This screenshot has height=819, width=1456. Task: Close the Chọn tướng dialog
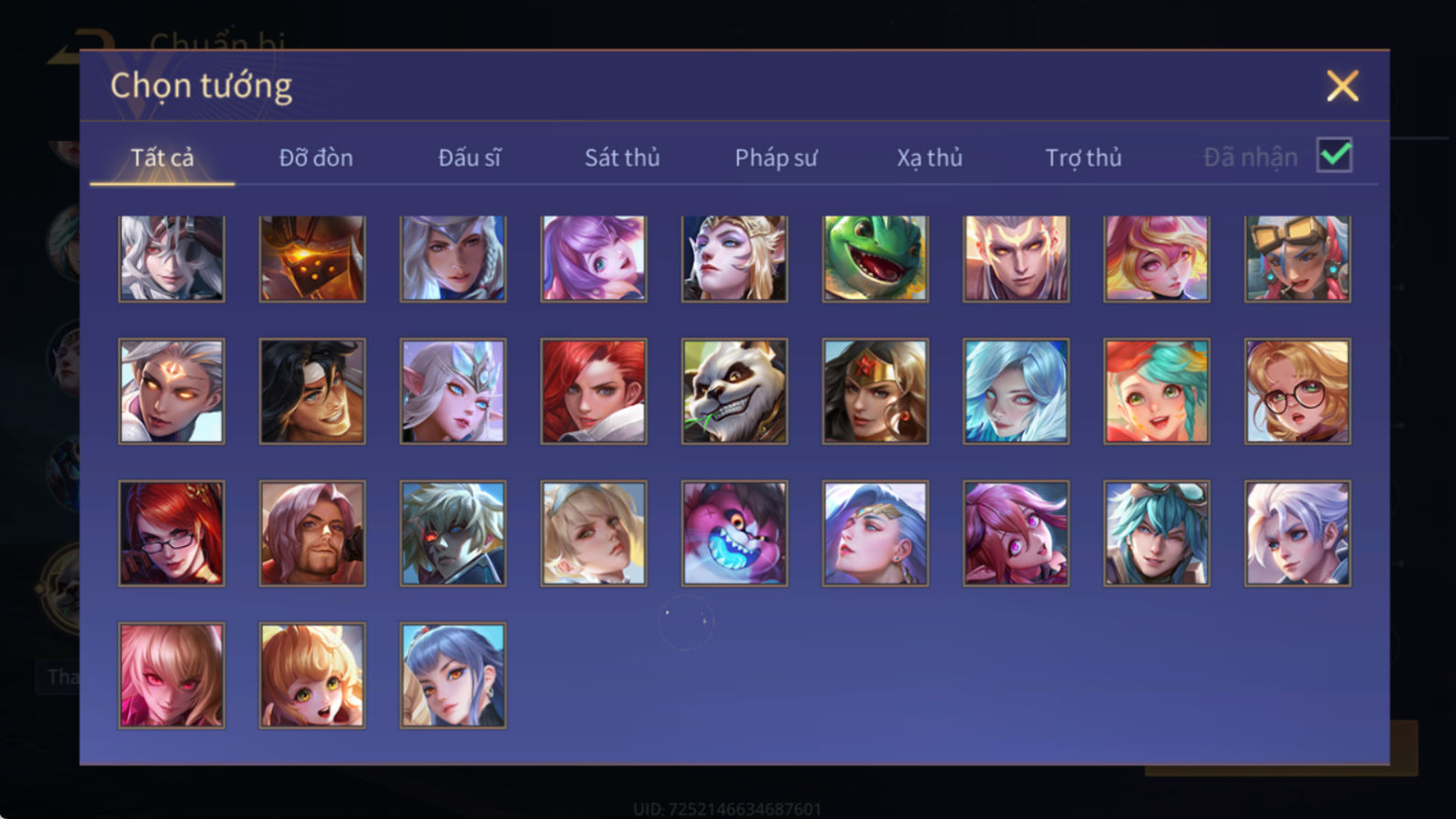click(x=1342, y=86)
